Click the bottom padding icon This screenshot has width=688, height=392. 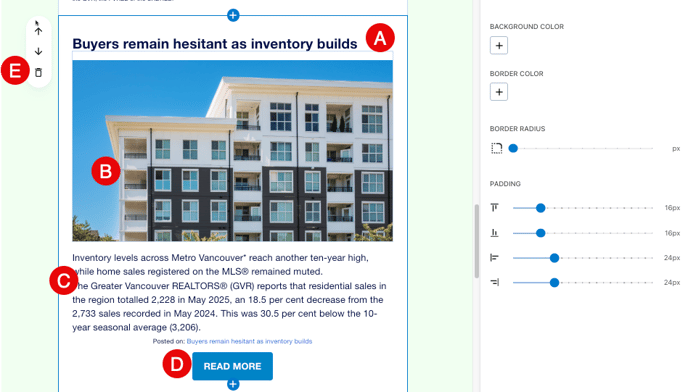pos(494,233)
